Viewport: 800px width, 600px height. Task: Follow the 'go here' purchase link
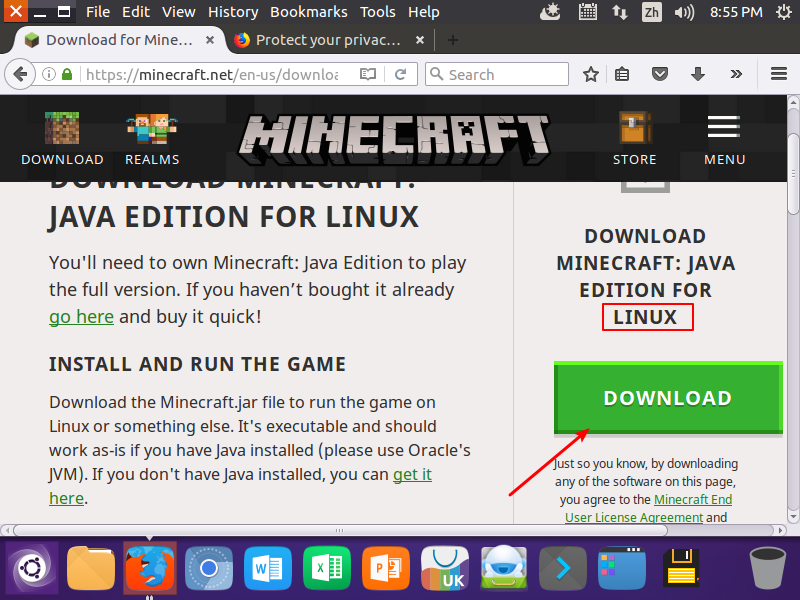[x=81, y=317]
